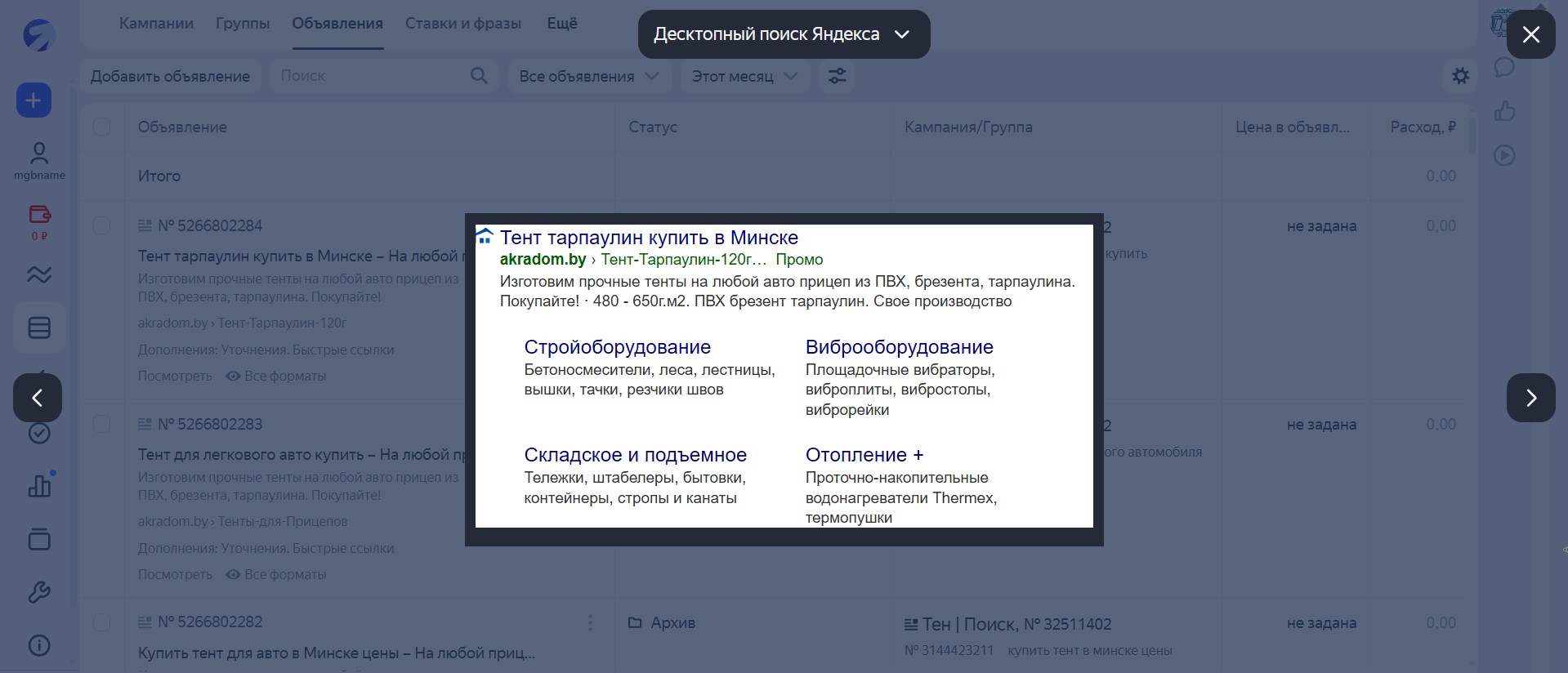1568x673 pixels.
Task: Open the Складское и подъемное quick link
Action: (635, 455)
